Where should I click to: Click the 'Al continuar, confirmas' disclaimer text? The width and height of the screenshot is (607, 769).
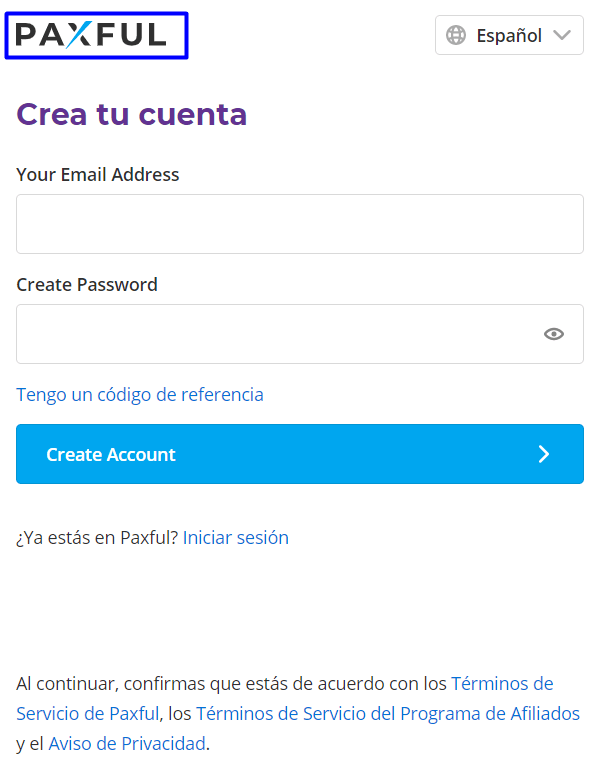click(x=230, y=684)
